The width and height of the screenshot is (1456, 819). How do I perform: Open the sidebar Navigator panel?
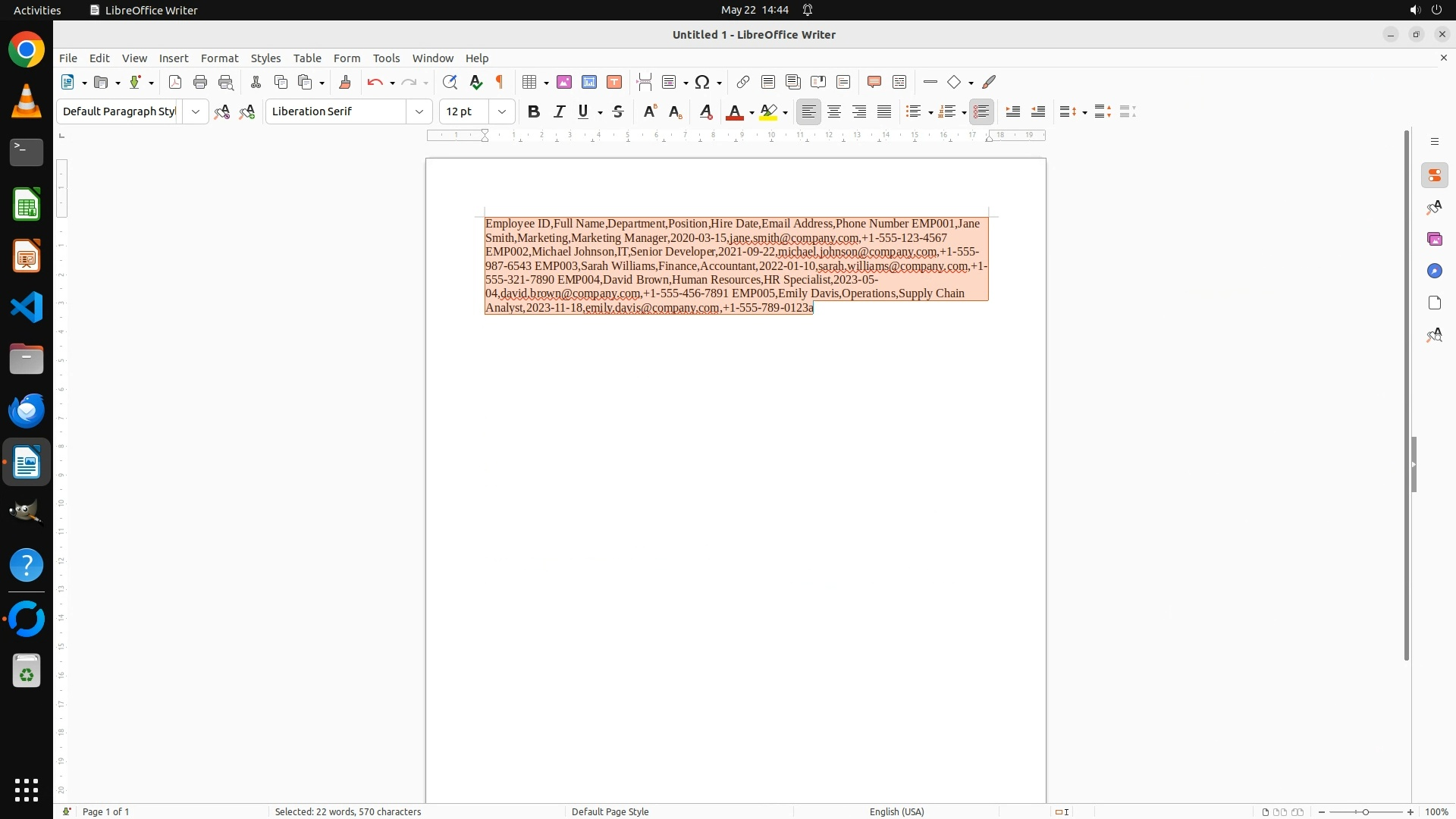coord(1434,271)
